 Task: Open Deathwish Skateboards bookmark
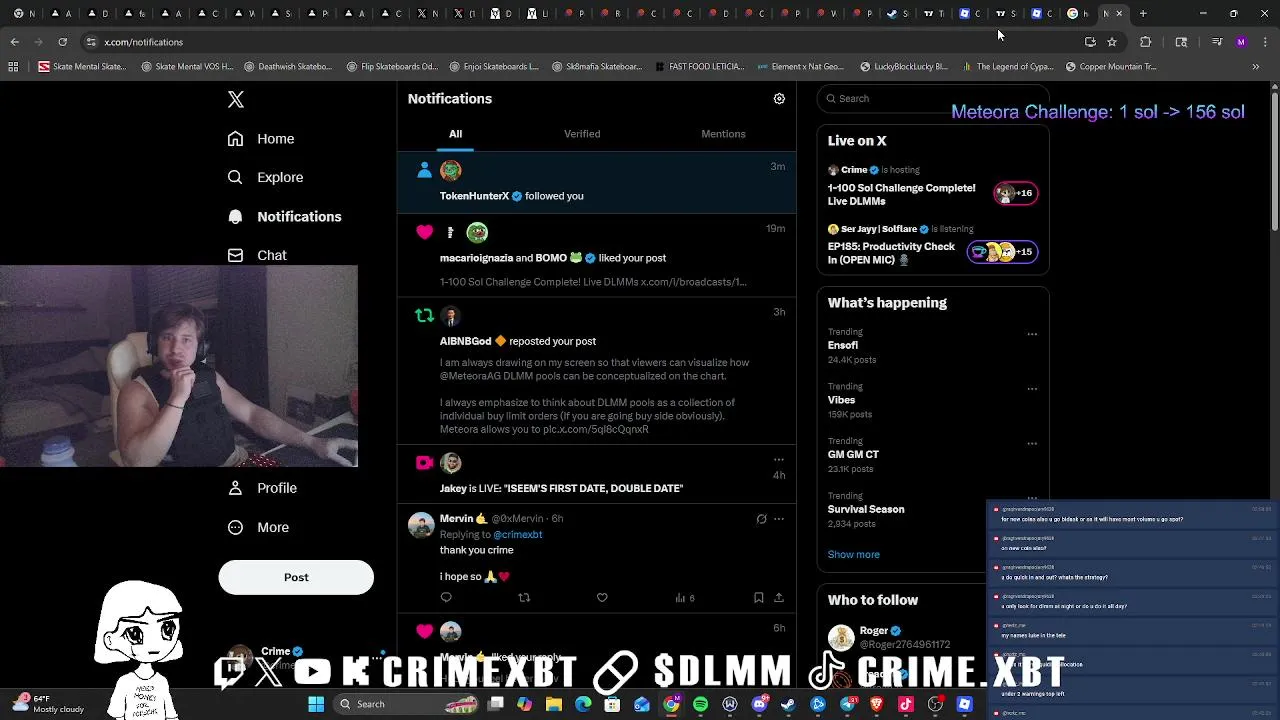286,67
